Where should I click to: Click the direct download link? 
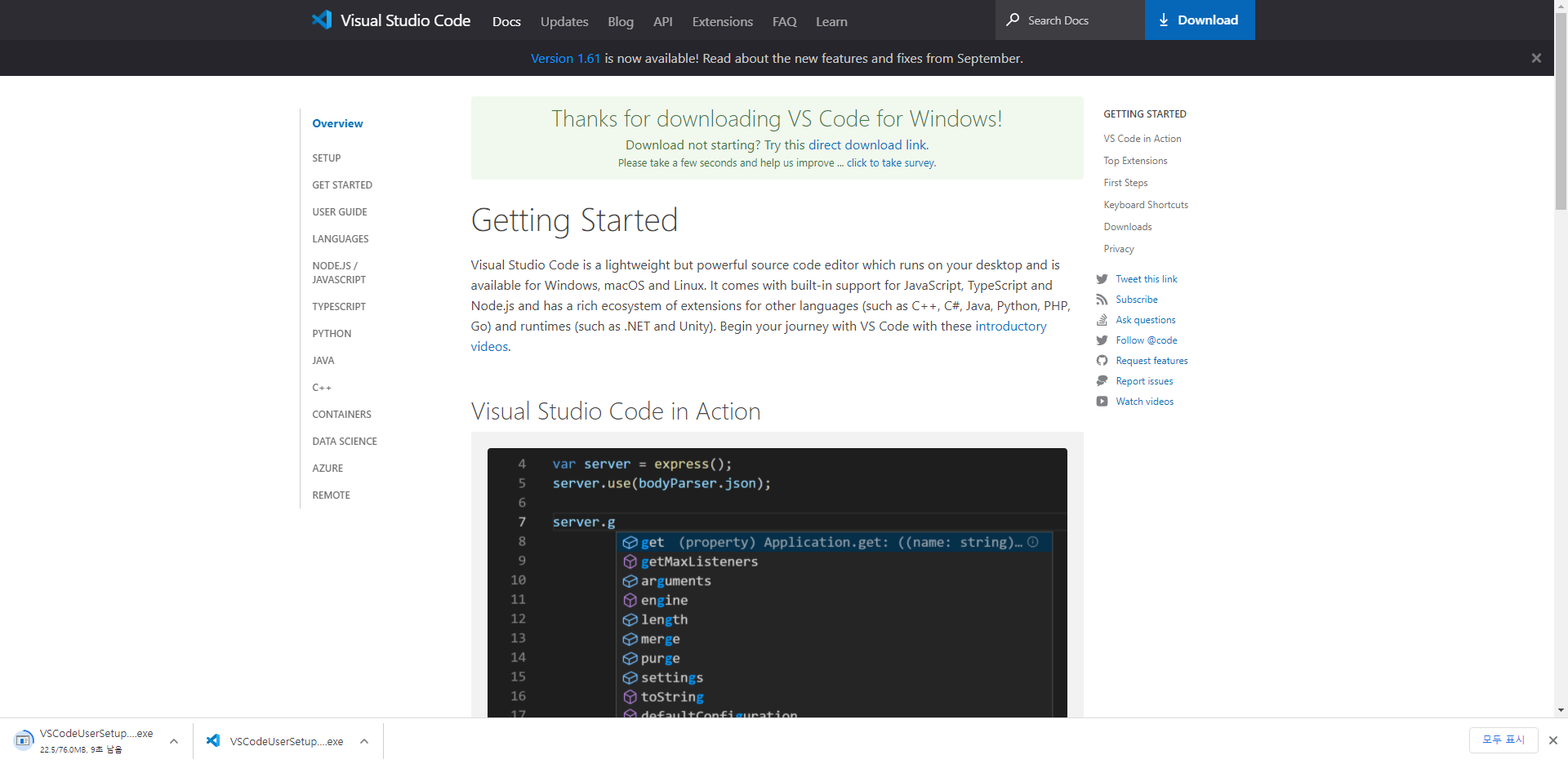point(868,144)
